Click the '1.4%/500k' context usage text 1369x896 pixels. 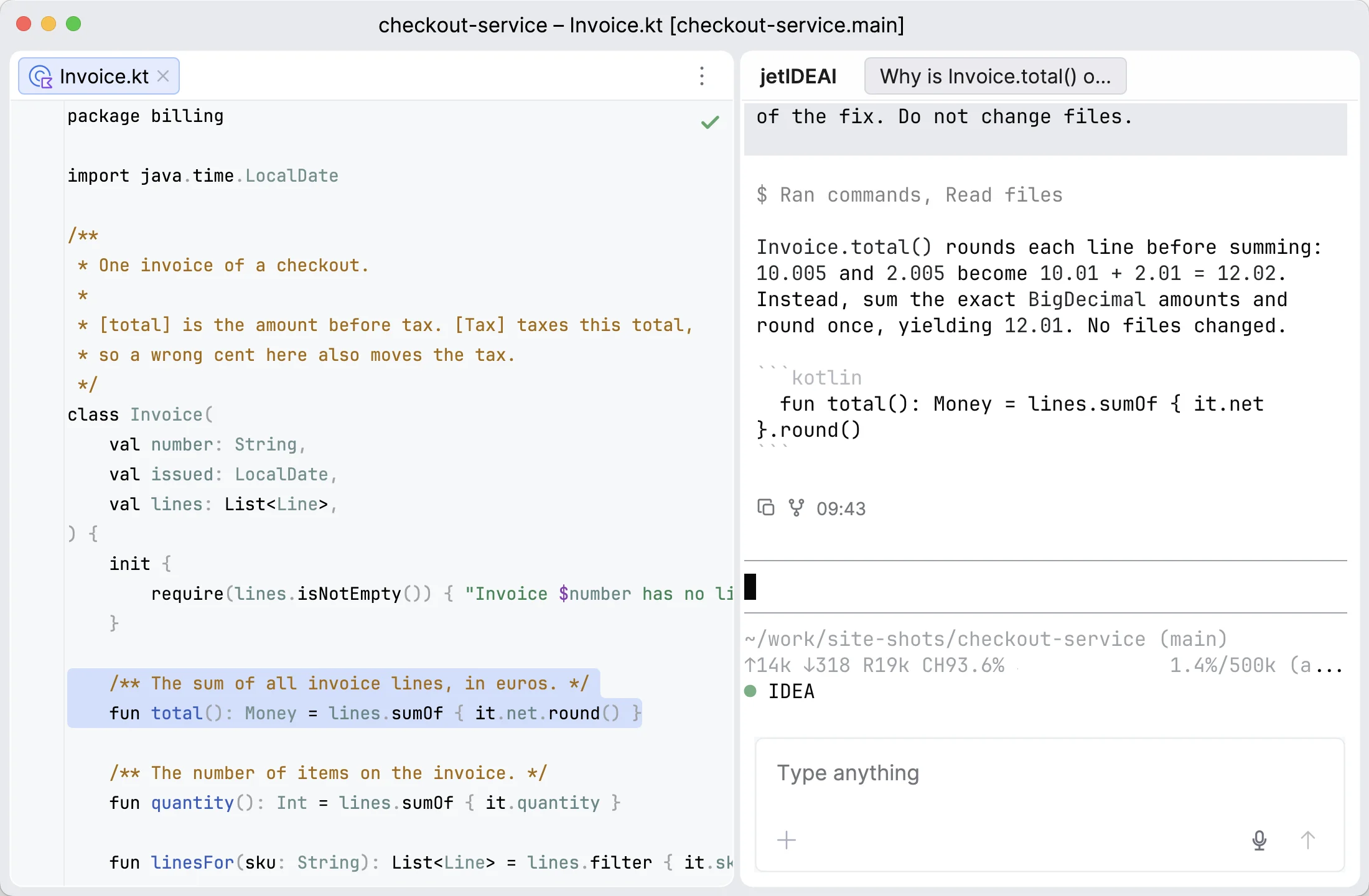[x=1222, y=665]
